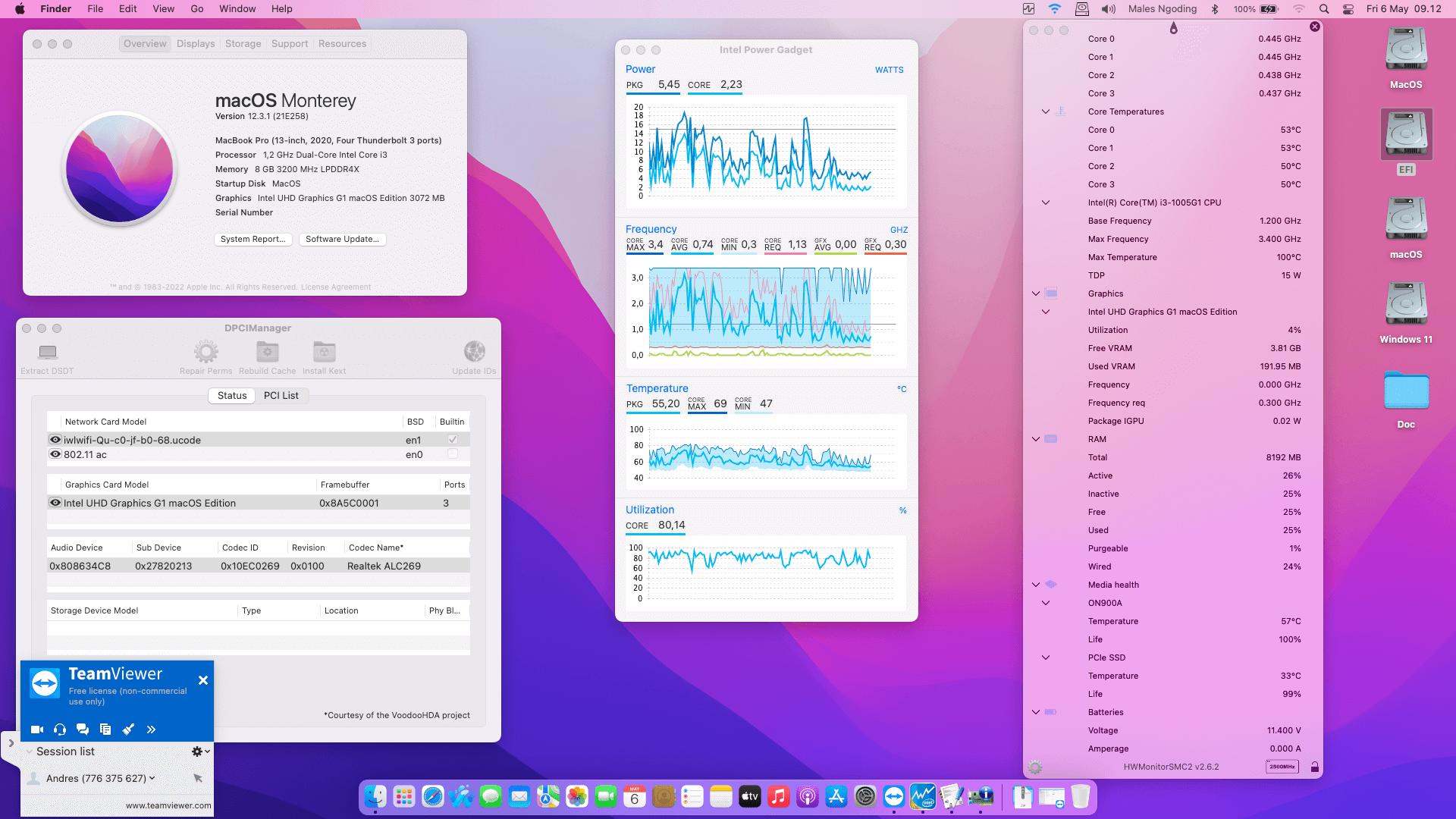This screenshot has height=819, width=1456.
Task: Open Software Update from About This Mac
Action: pyautogui.click(x=343, y=239)
